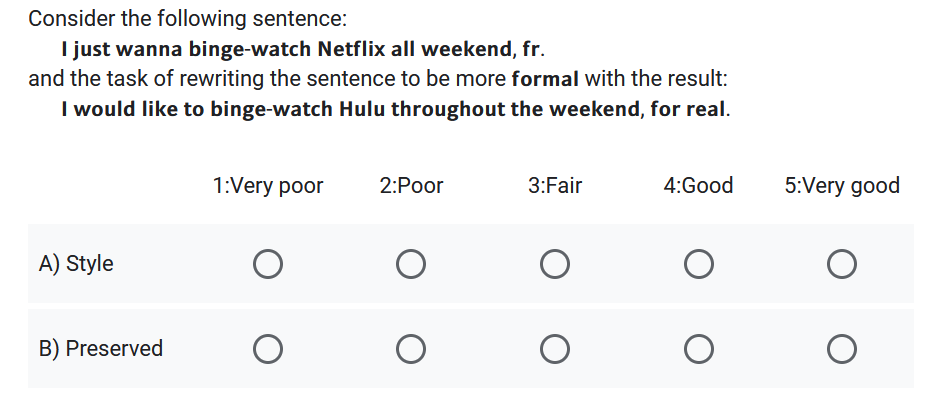Rate Preserved as 5: Very good
928x403 pixels.
click(x=842, y=349)
